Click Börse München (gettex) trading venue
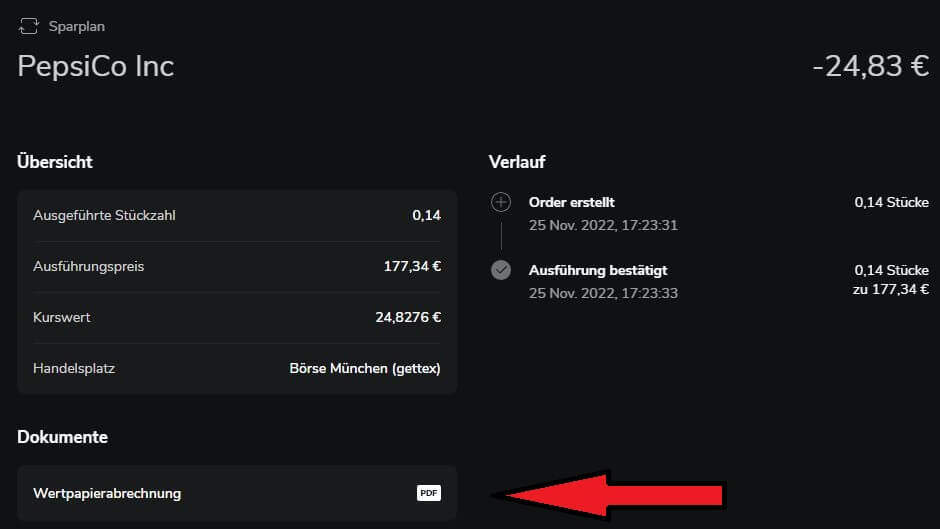The width and height of the screenshot is (940, 529). tap(365, 368)
